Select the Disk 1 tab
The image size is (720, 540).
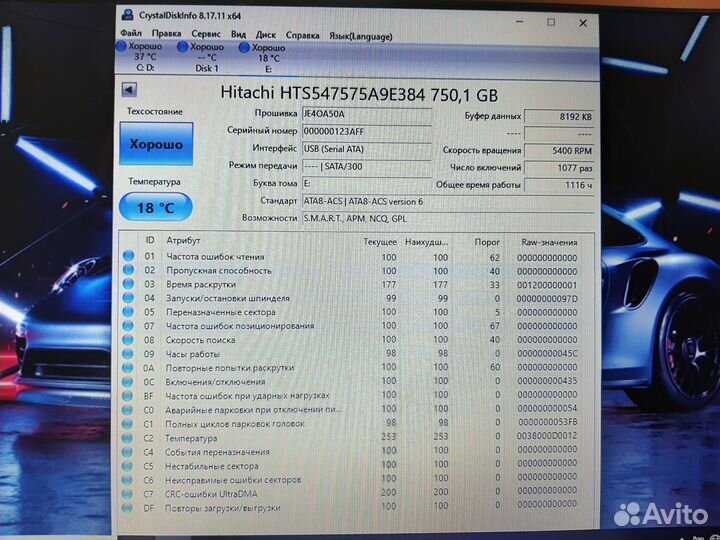(202, 58)
